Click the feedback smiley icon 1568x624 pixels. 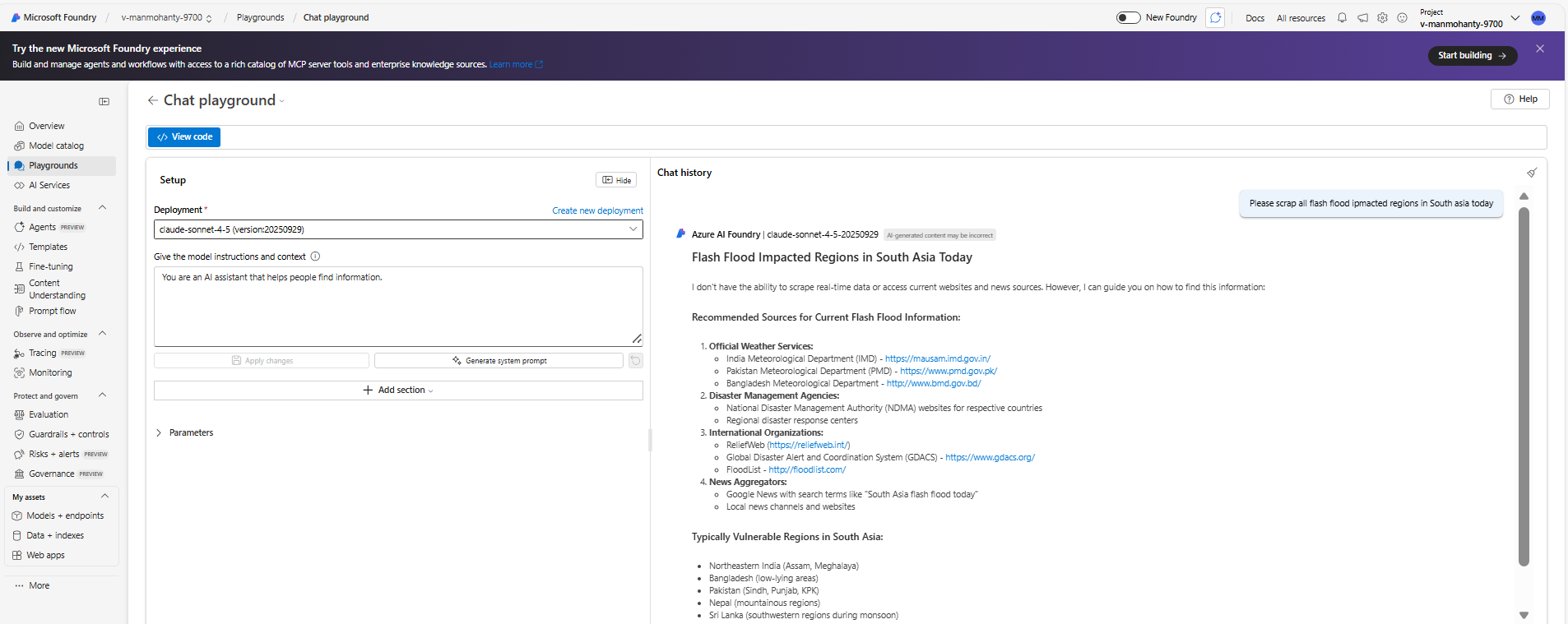[1402, 17]
